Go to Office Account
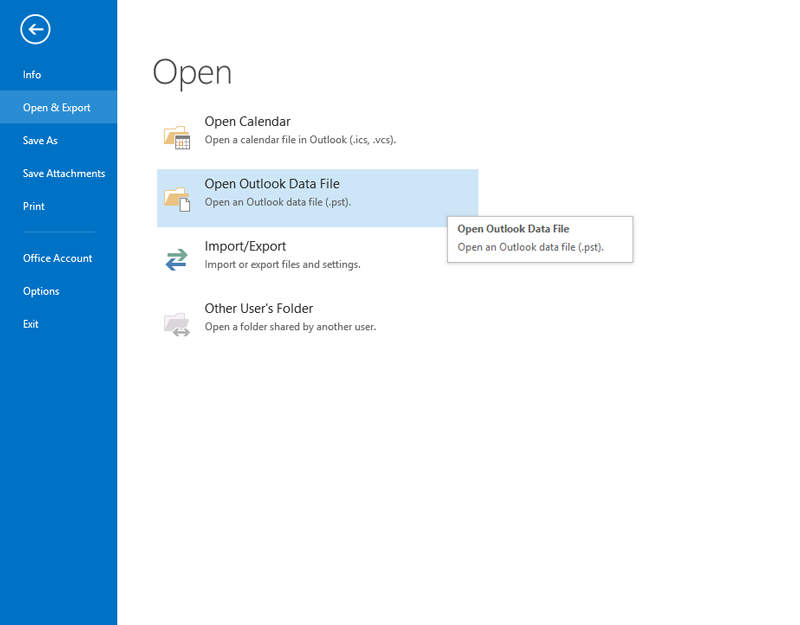This screenshot has width=800, height=625. [x=58, y=258]
